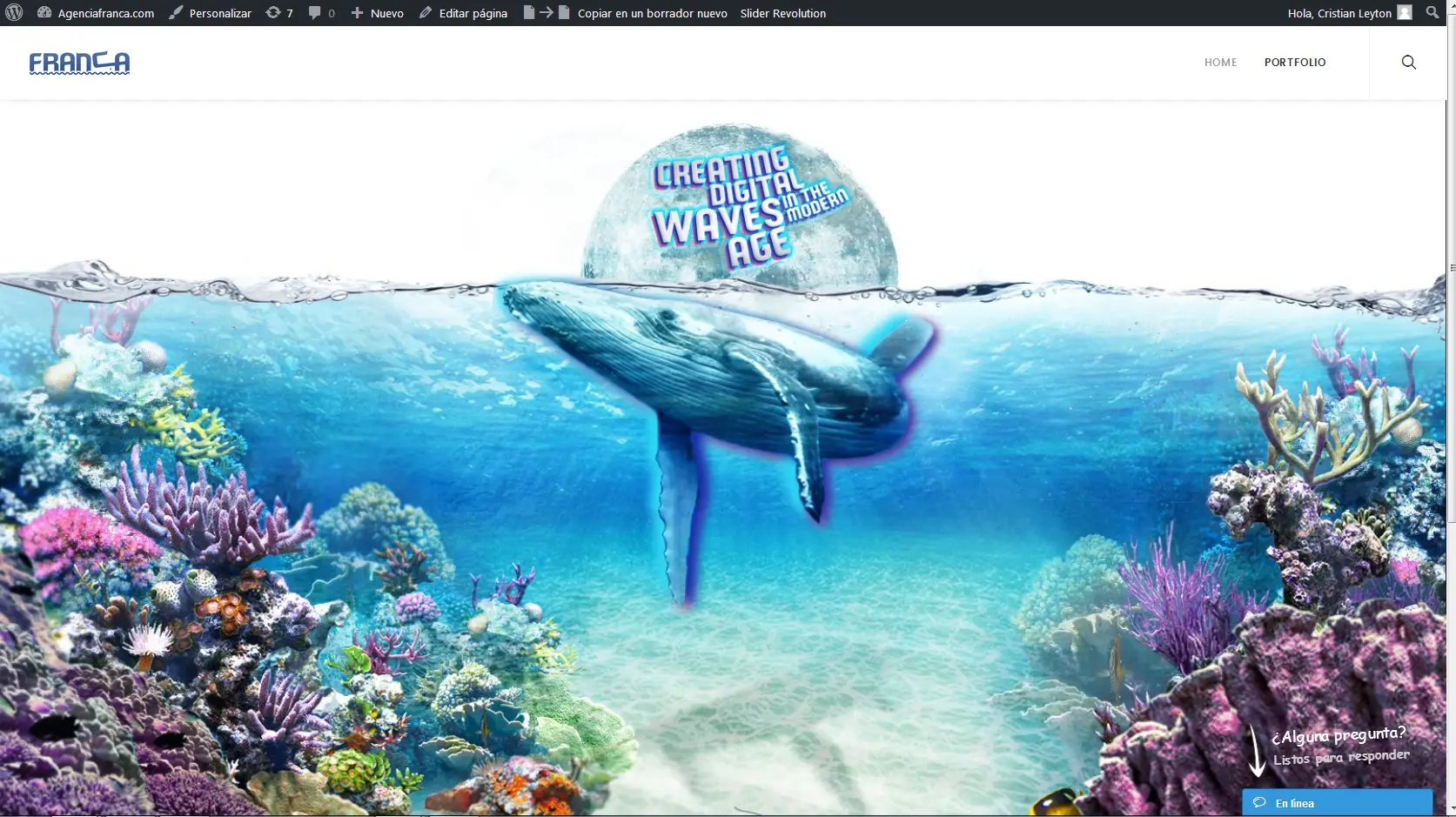Select HOME in the site navigation
Screen dimensions: 1456x817
click(1220, 63)
